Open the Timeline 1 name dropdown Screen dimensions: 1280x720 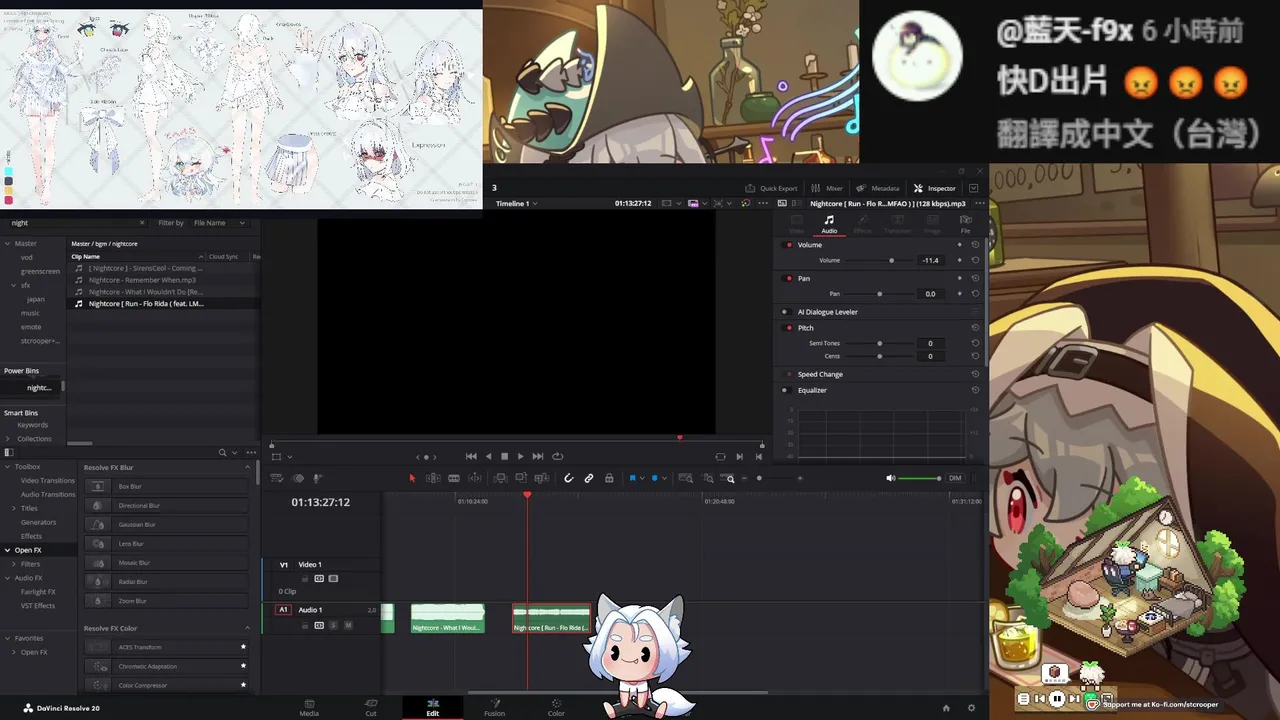click(517, 203)
